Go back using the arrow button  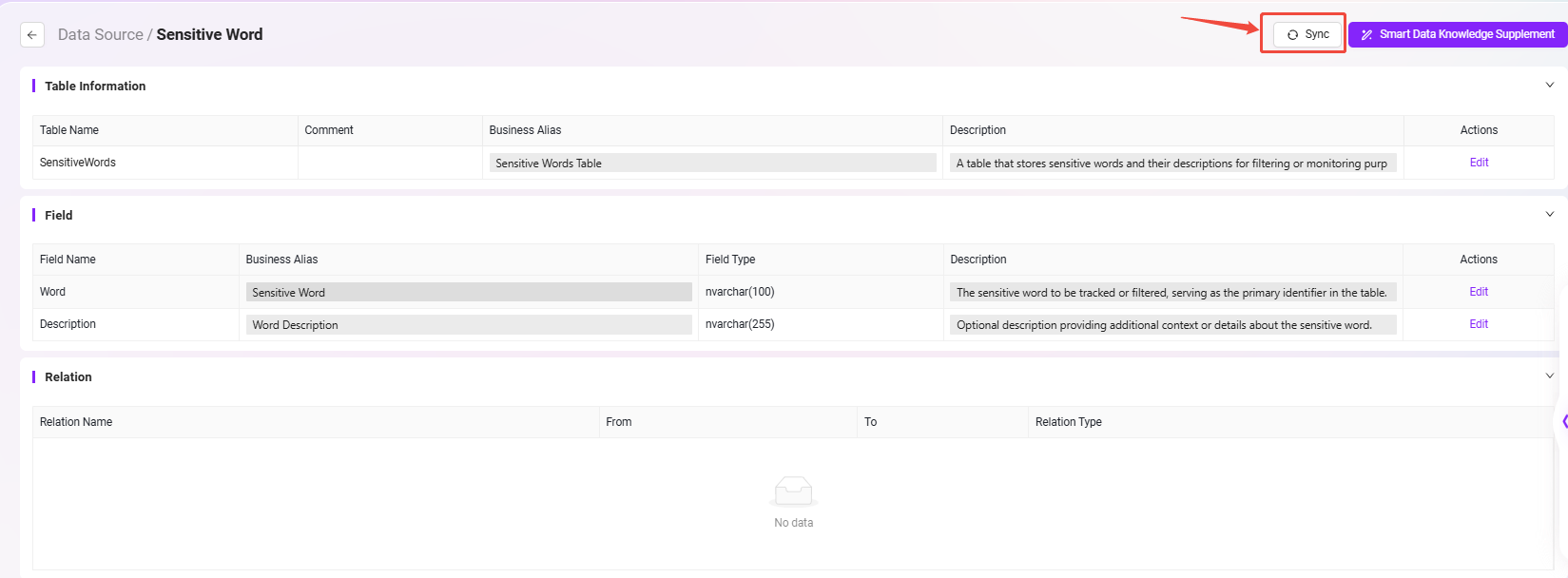(32, 35)
